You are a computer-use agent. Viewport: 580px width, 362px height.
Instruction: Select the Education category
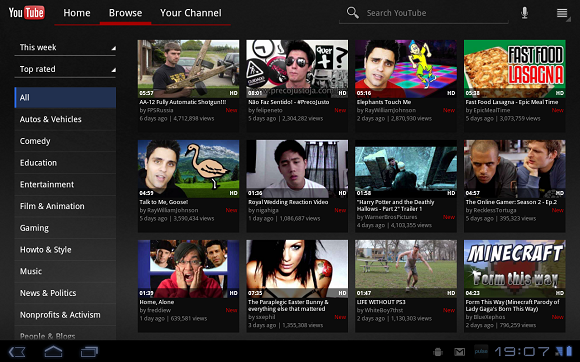tap(65, 163)
